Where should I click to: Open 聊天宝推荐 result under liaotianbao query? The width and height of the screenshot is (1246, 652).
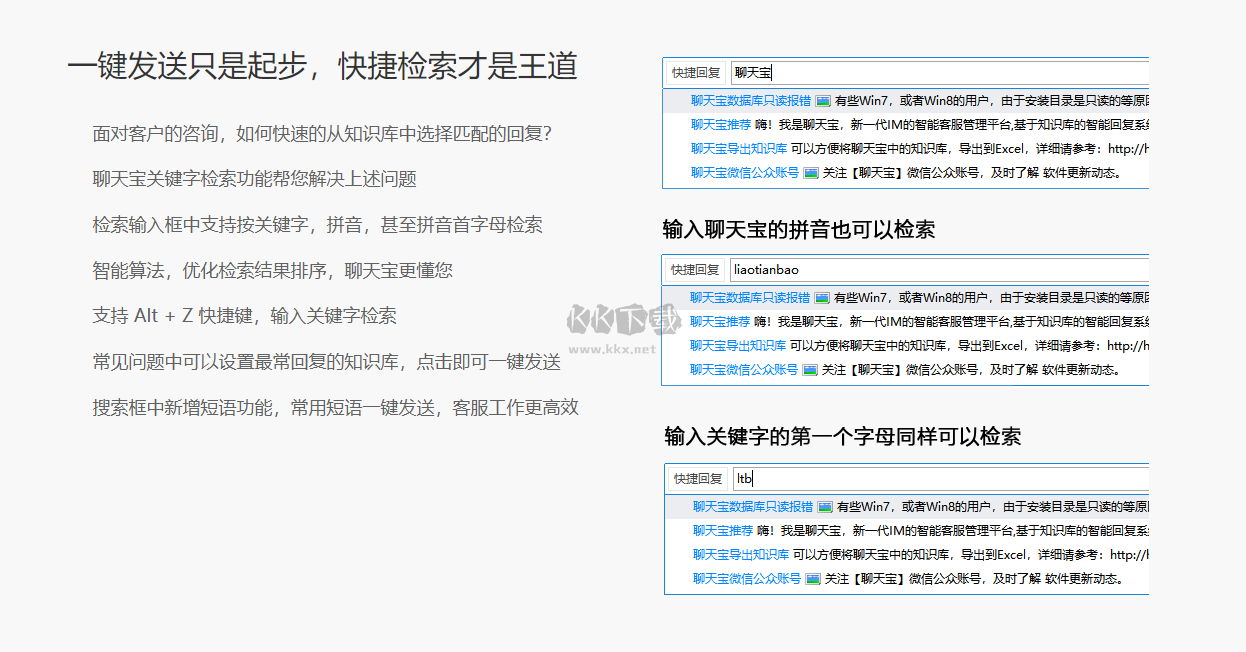tap(720, 322)
